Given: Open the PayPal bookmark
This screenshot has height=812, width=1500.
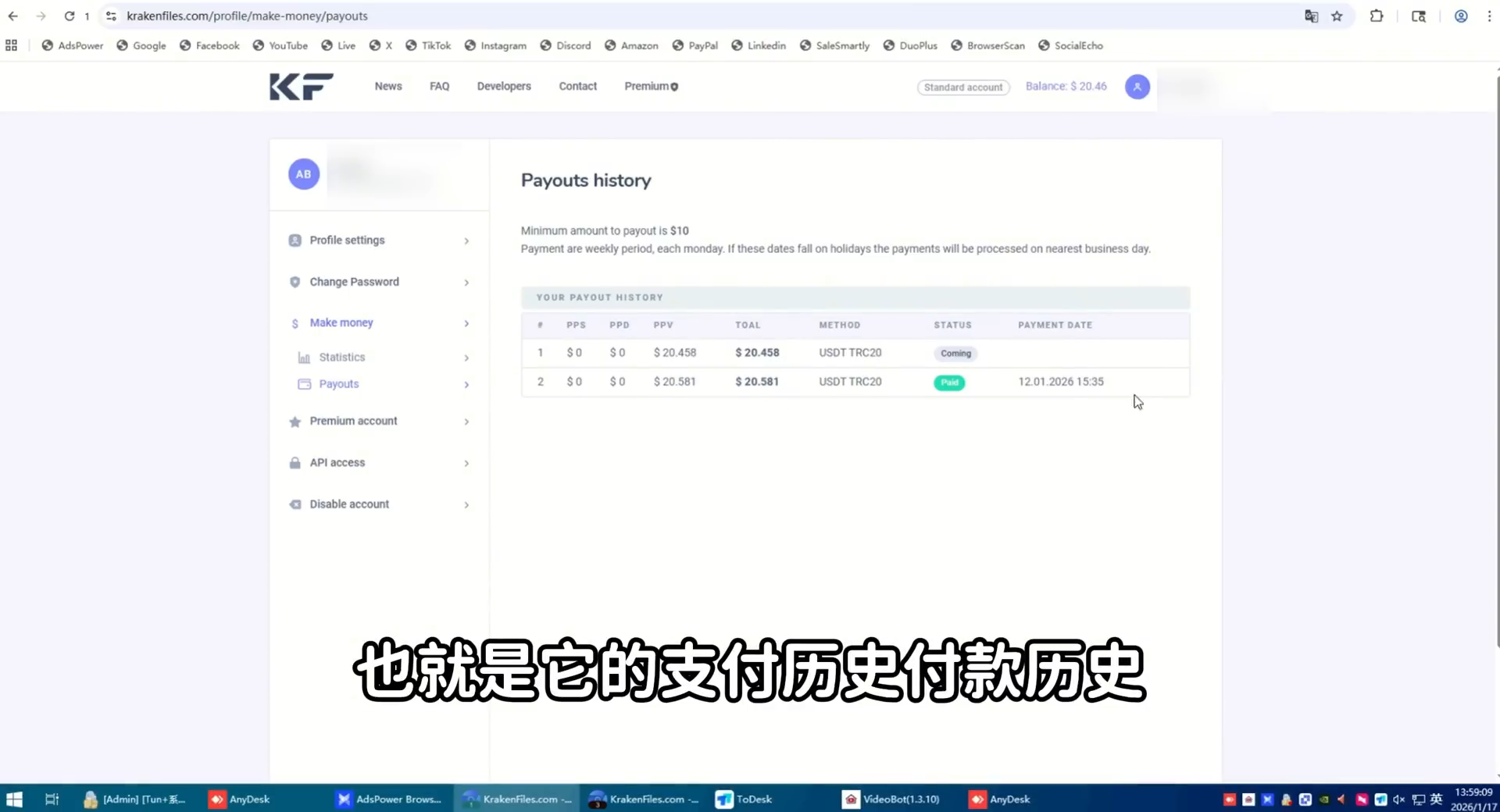Looking at the screenshot, I should pos(695,45).
